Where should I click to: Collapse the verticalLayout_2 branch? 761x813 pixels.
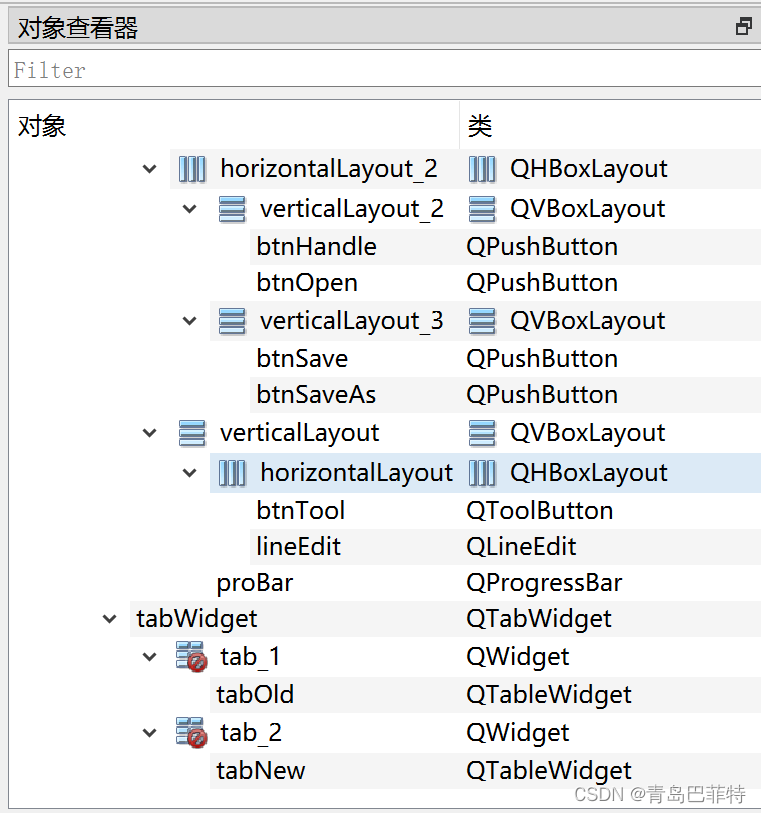tap(189, 208)
